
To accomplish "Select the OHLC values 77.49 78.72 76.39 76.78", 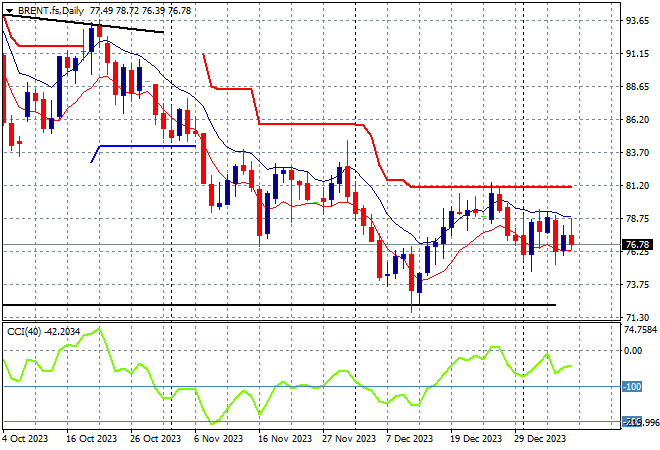I will coord(141,11).
